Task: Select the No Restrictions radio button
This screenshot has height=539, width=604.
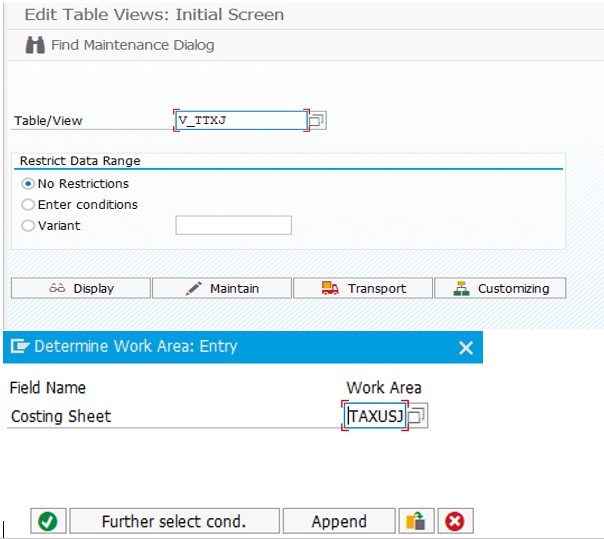Action: point(28,184)
